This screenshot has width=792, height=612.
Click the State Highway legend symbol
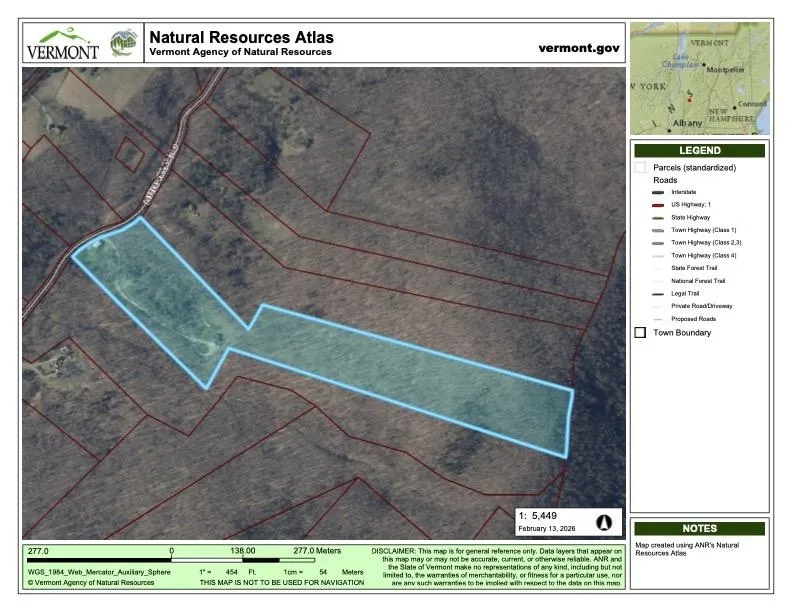pyautogui.click(x=657, y=217)
